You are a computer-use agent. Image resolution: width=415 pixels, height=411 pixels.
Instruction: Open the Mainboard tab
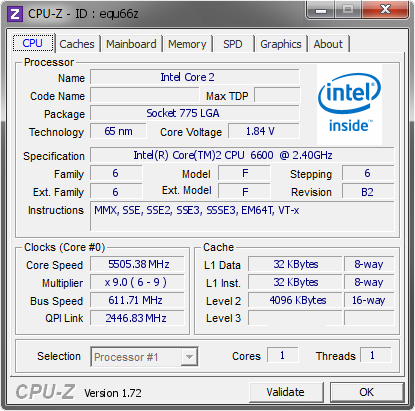[x=131, y=44]
